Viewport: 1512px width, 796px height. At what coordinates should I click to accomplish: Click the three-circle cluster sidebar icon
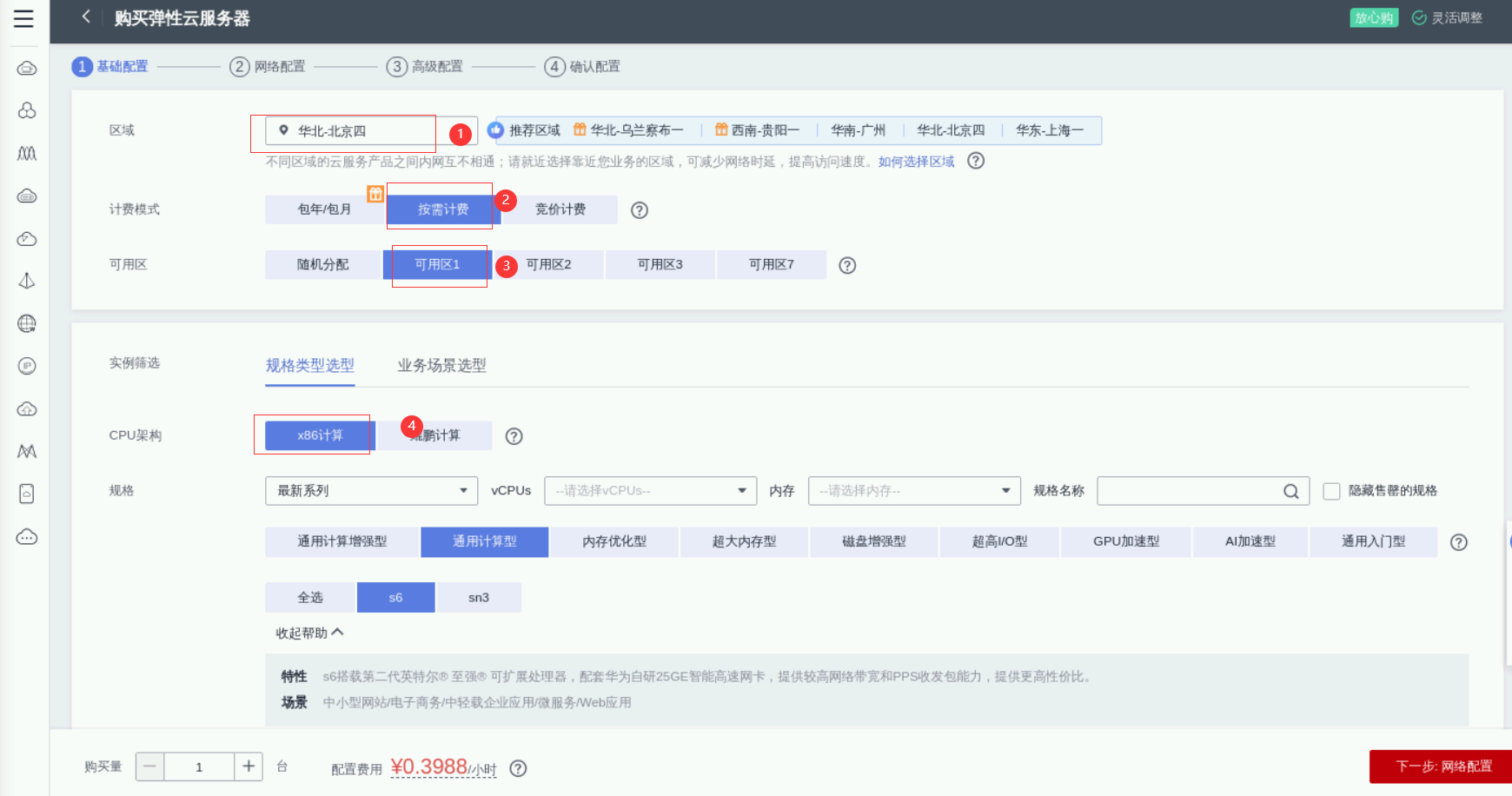pyautogui.click(x=27, y=110)
